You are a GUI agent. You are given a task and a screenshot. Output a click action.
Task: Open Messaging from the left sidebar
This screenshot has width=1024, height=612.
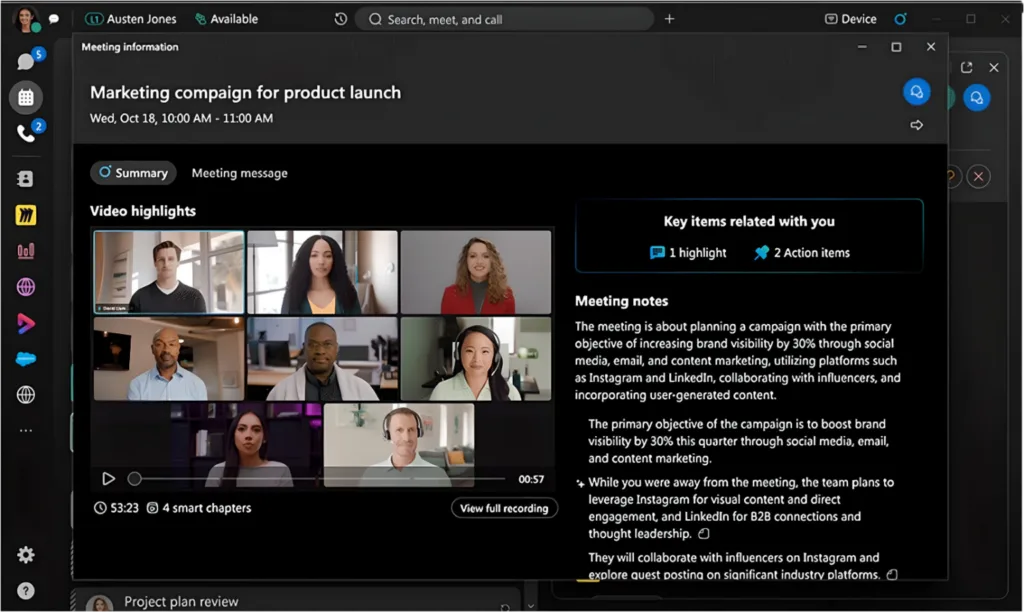coord(27,61)
